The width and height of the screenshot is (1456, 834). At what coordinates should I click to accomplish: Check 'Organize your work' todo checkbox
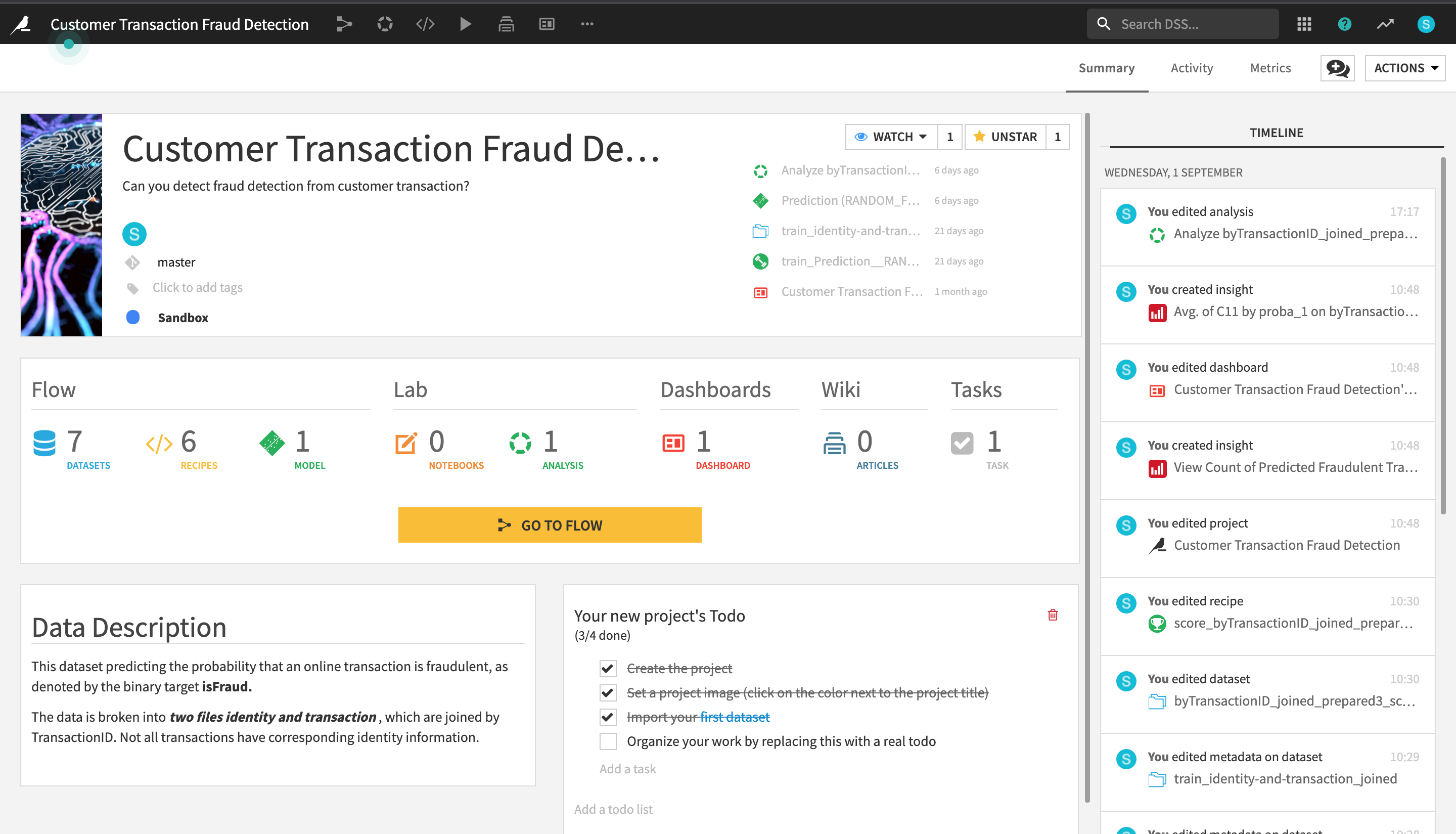point(608,741)
